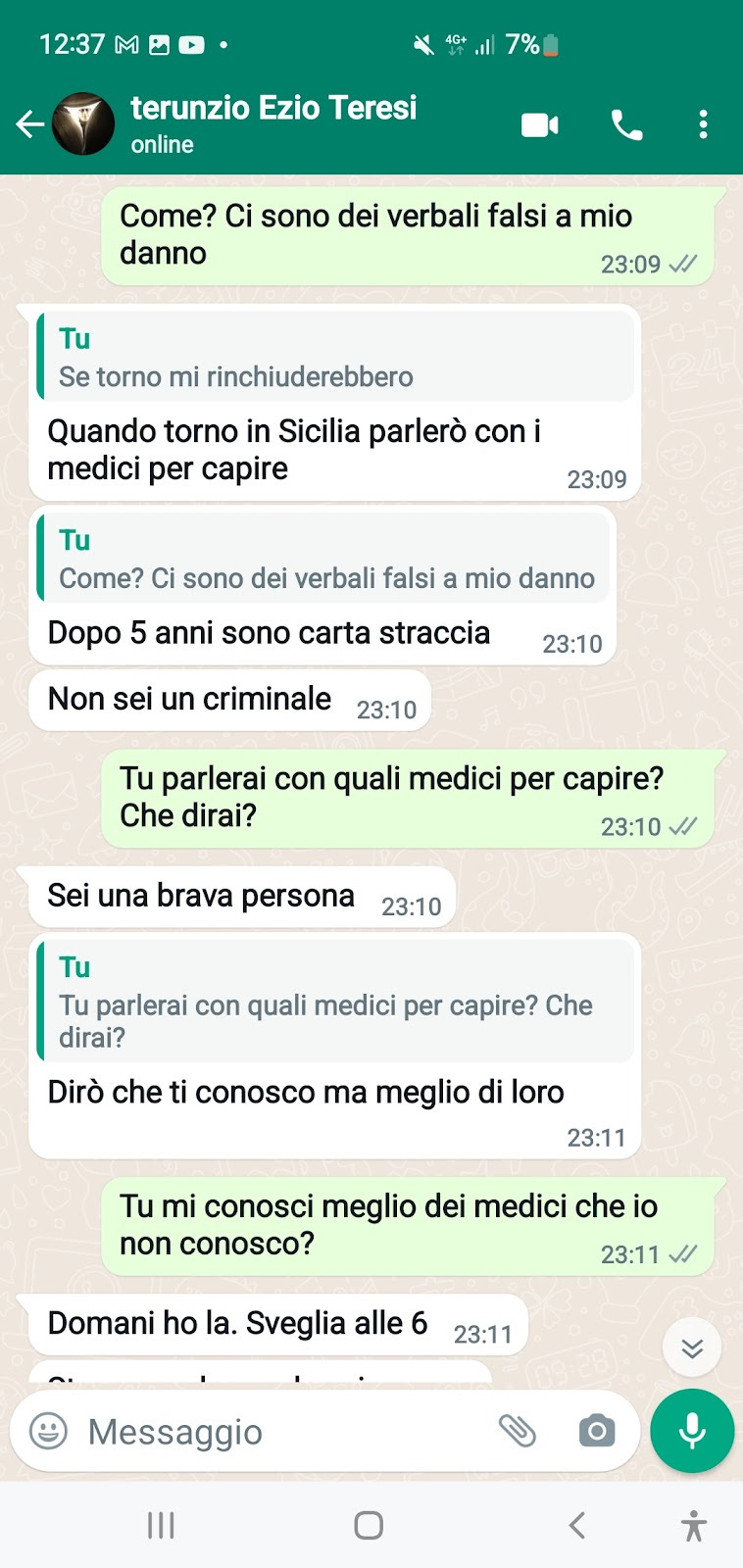Tap quoted 'Come? Ci sono dei verbali falsi'
The width and height of the screenshot is (743, 1568).
(322, 560)
